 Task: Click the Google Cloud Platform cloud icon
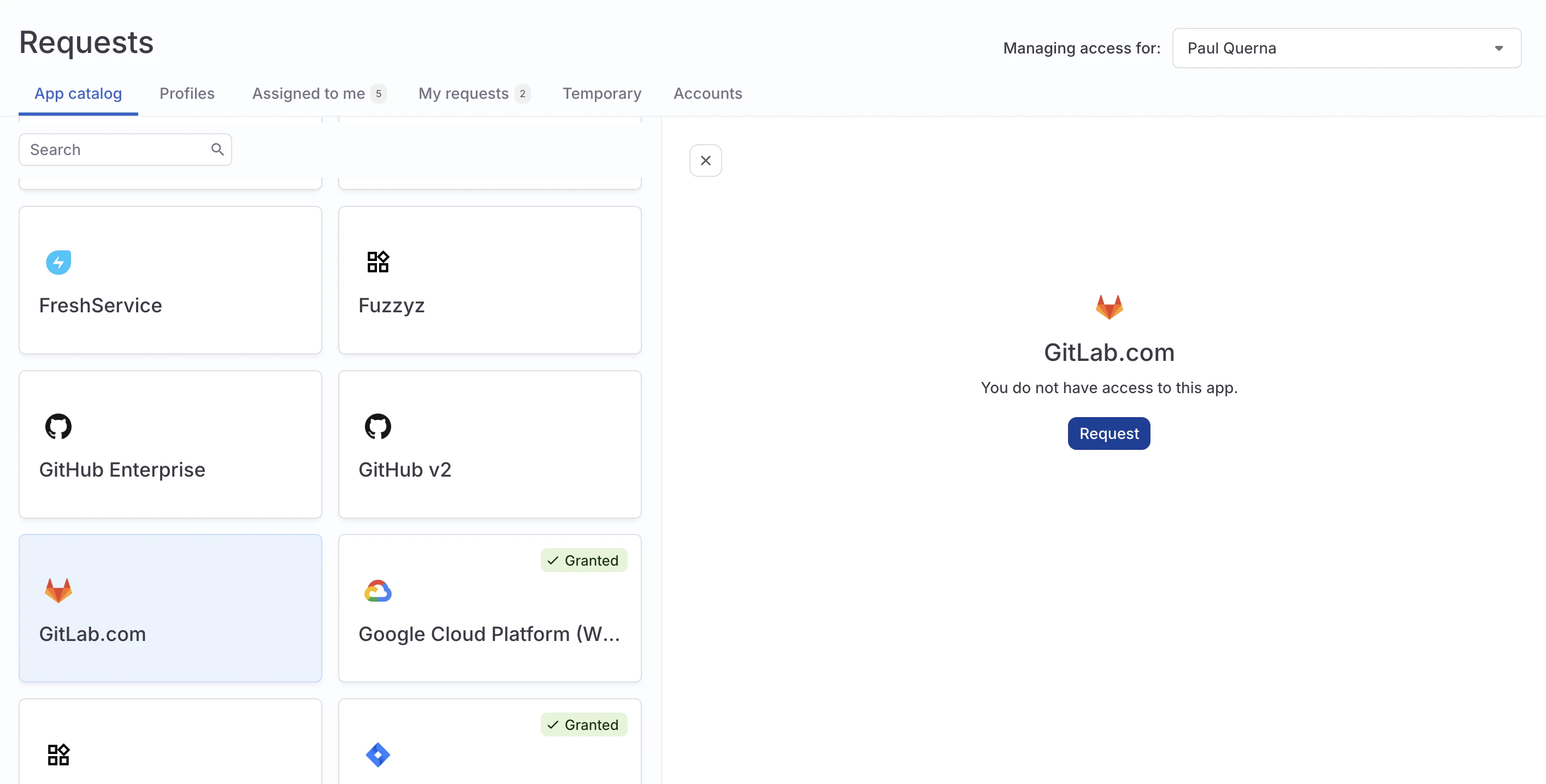click(x=377, y=591)
